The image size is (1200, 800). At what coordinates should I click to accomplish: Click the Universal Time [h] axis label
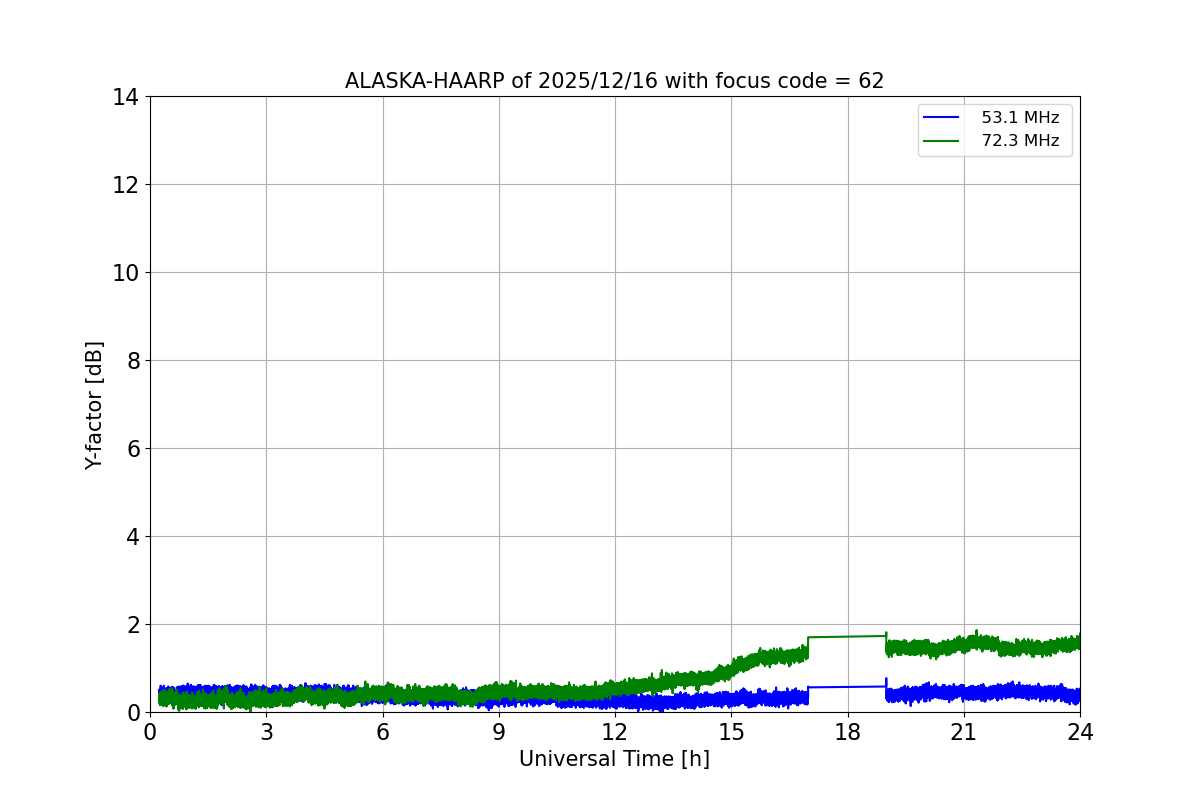coord(614,759)
